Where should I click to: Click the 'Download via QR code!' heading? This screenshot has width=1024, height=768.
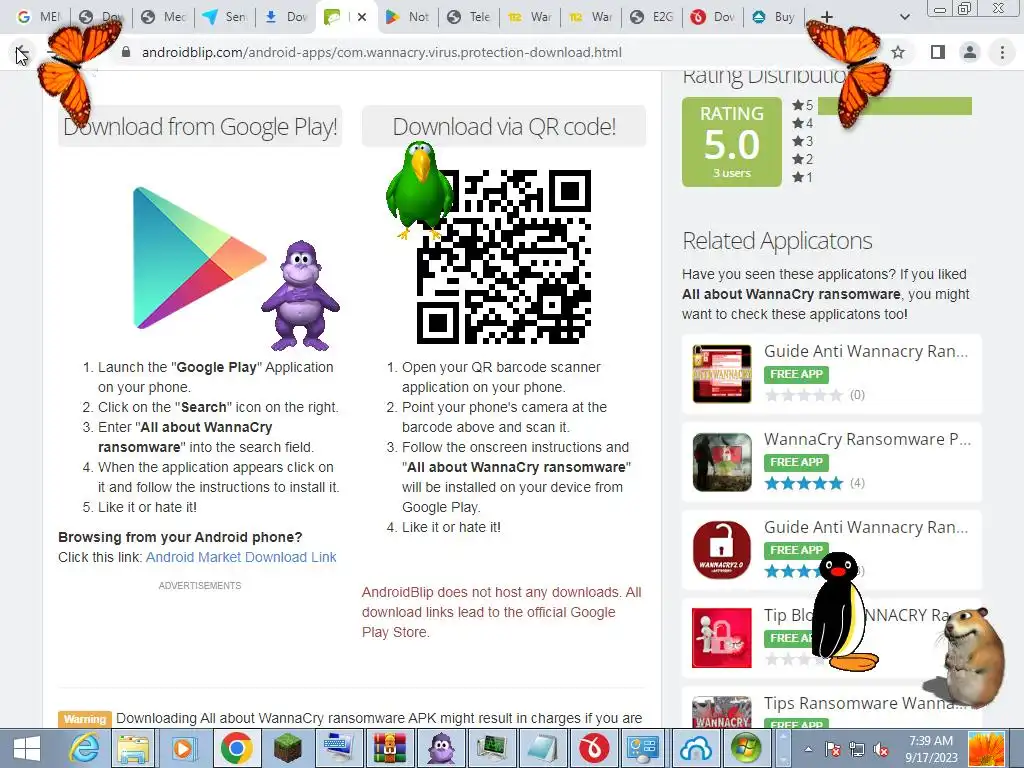pos(504,126)
